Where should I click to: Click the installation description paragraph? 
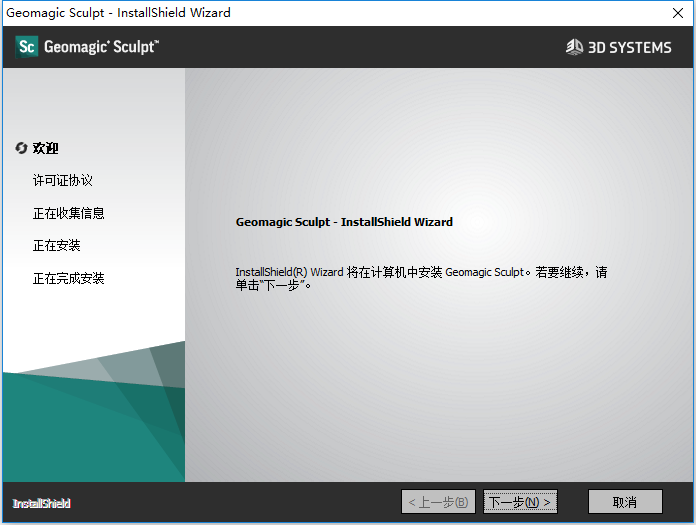tap(421, 278)
